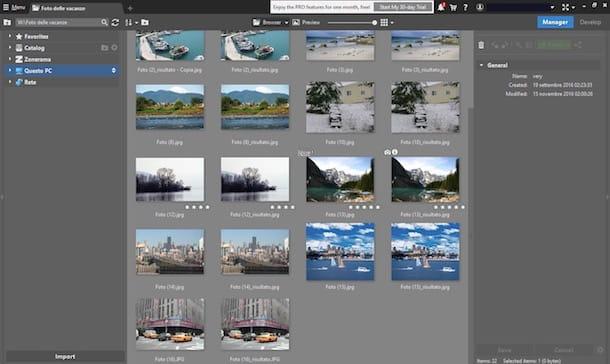Click the Catalog add-folder icon
The height and width of the screenshot is (364, 610).
(104, 47)
